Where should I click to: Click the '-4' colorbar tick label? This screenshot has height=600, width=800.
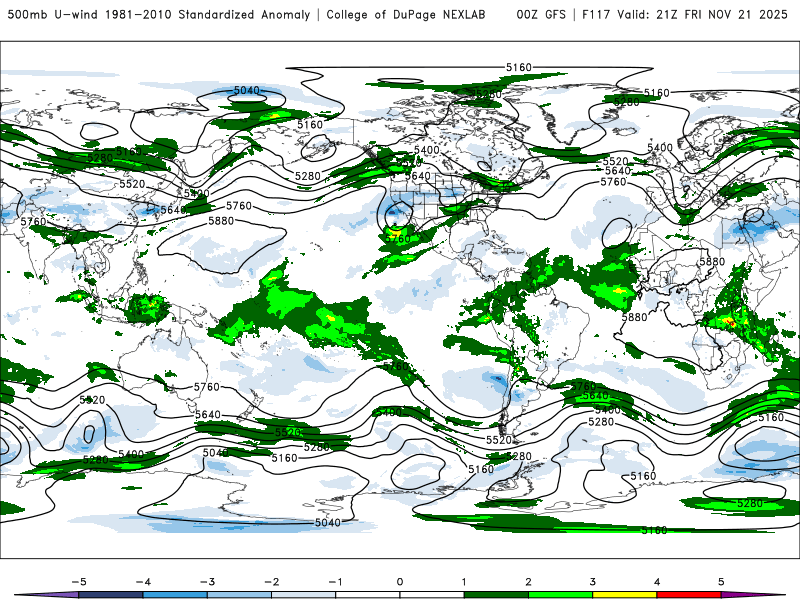143,582
